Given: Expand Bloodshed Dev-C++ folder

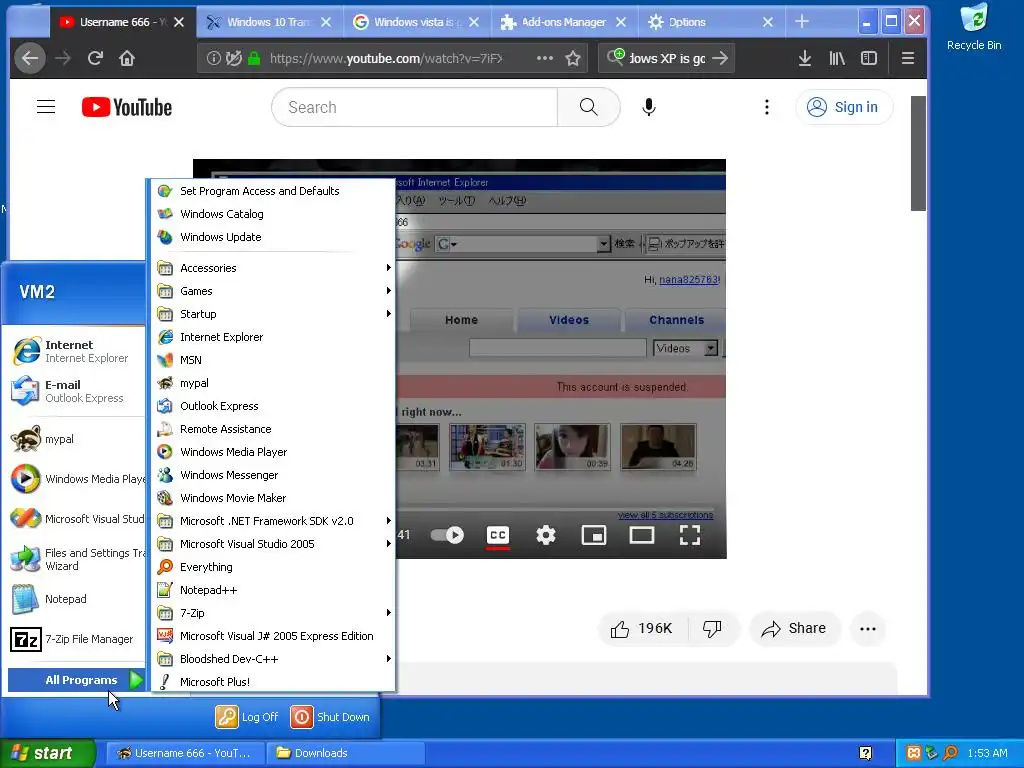Looking at the screenshot, I should pos(274,658).
